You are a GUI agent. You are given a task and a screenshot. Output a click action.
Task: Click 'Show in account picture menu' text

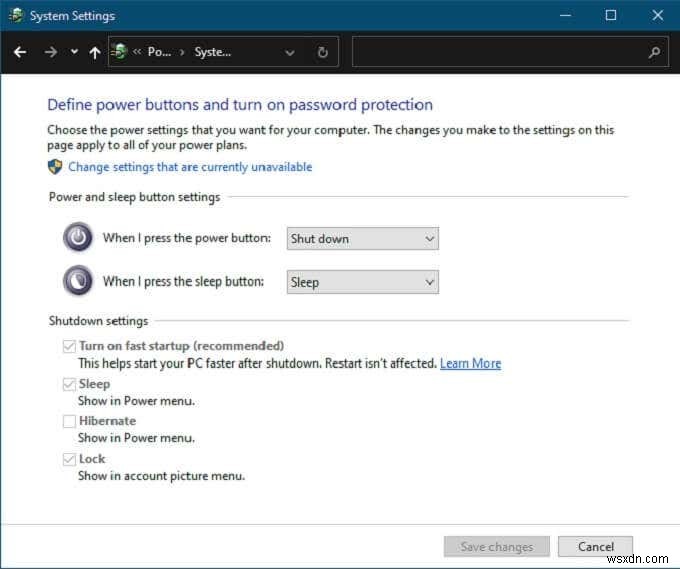(x=161, y=476)
